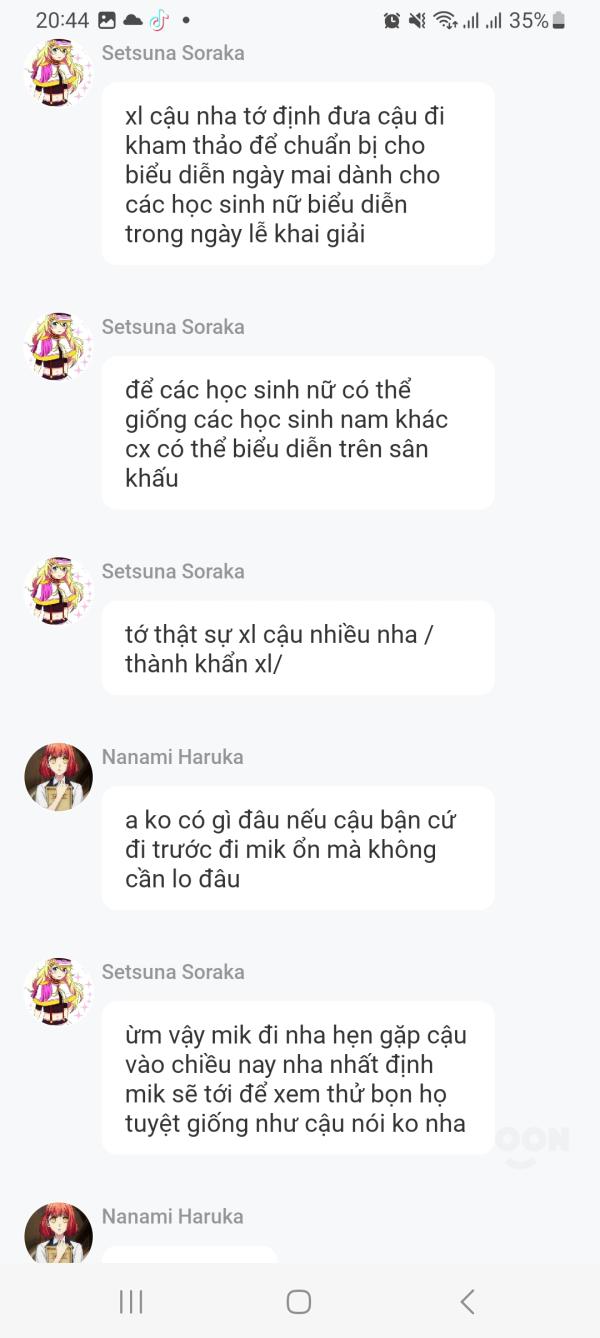The height and width of the screenshot is (1338, 600).
Task: Open recent apps with the navigation button
Action: pyautogui.click(x=131, y=1301)
